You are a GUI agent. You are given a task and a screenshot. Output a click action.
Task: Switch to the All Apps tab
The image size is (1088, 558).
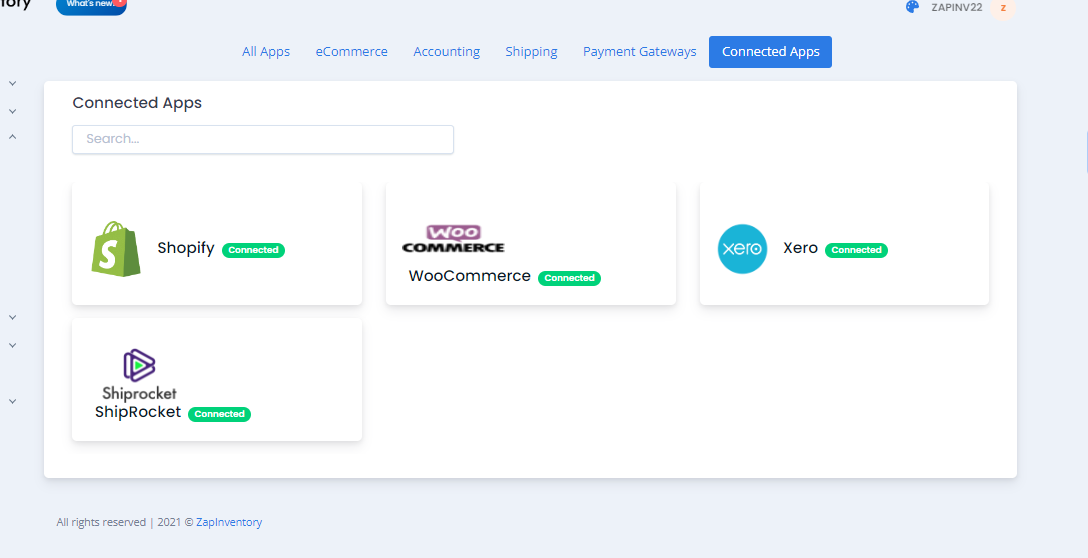[x=266, y=51]
